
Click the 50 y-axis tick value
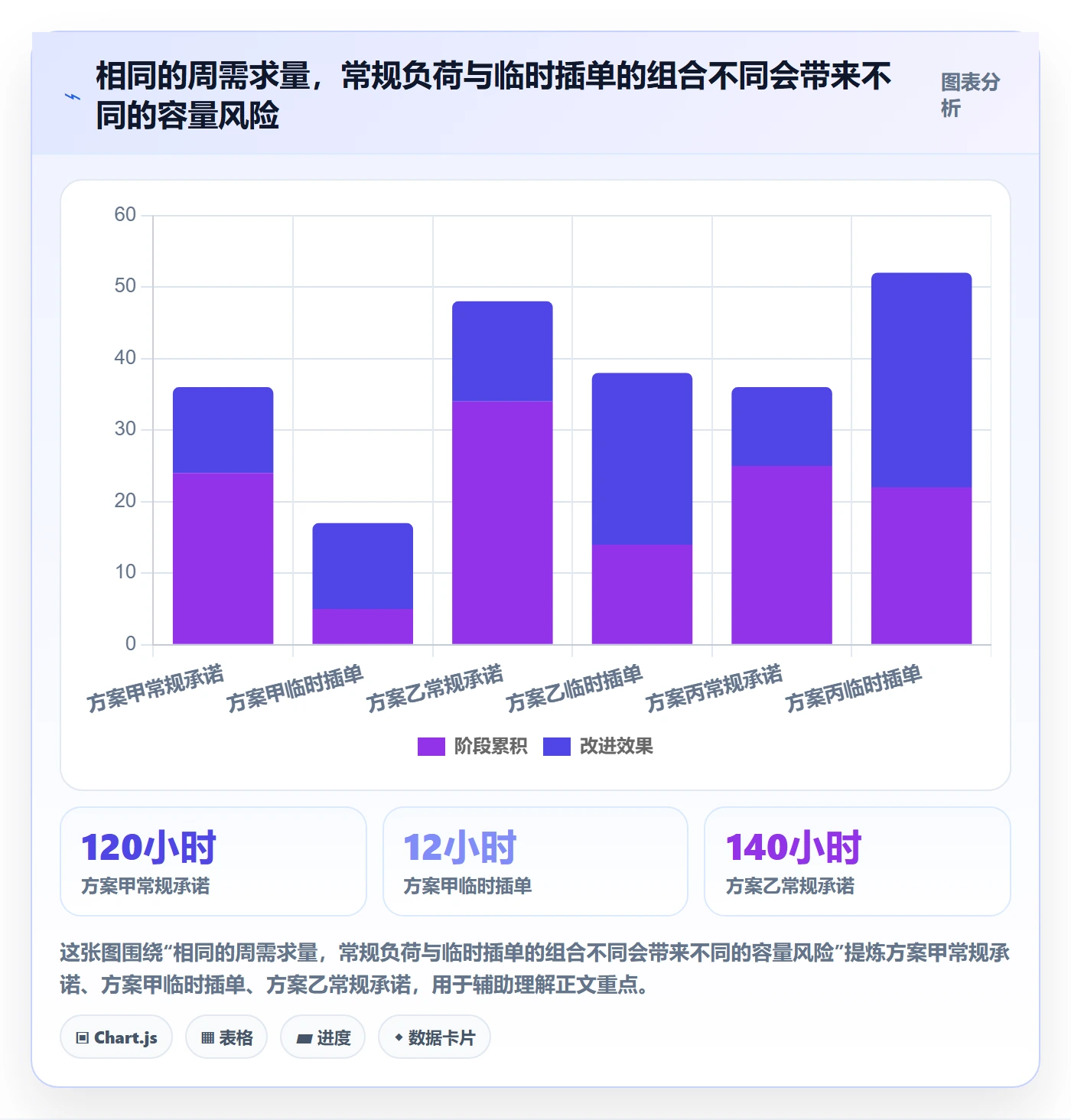(x=125, y=286)
